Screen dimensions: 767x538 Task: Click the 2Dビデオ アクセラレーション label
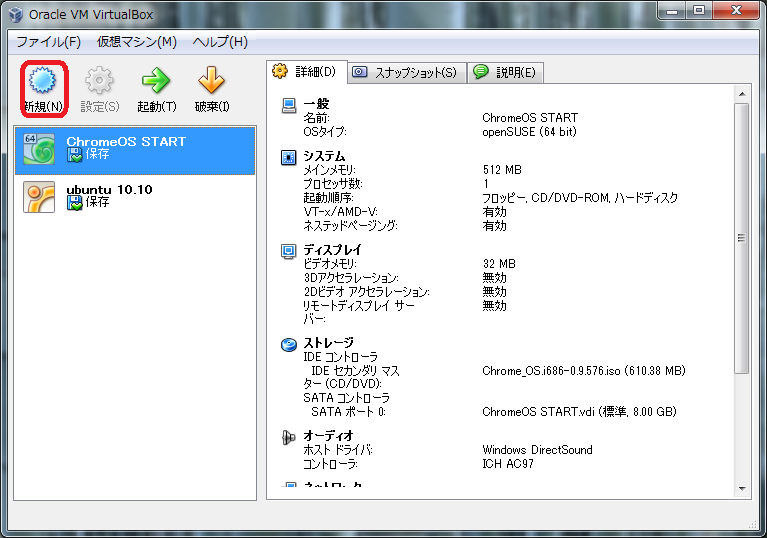pos(366,292)
